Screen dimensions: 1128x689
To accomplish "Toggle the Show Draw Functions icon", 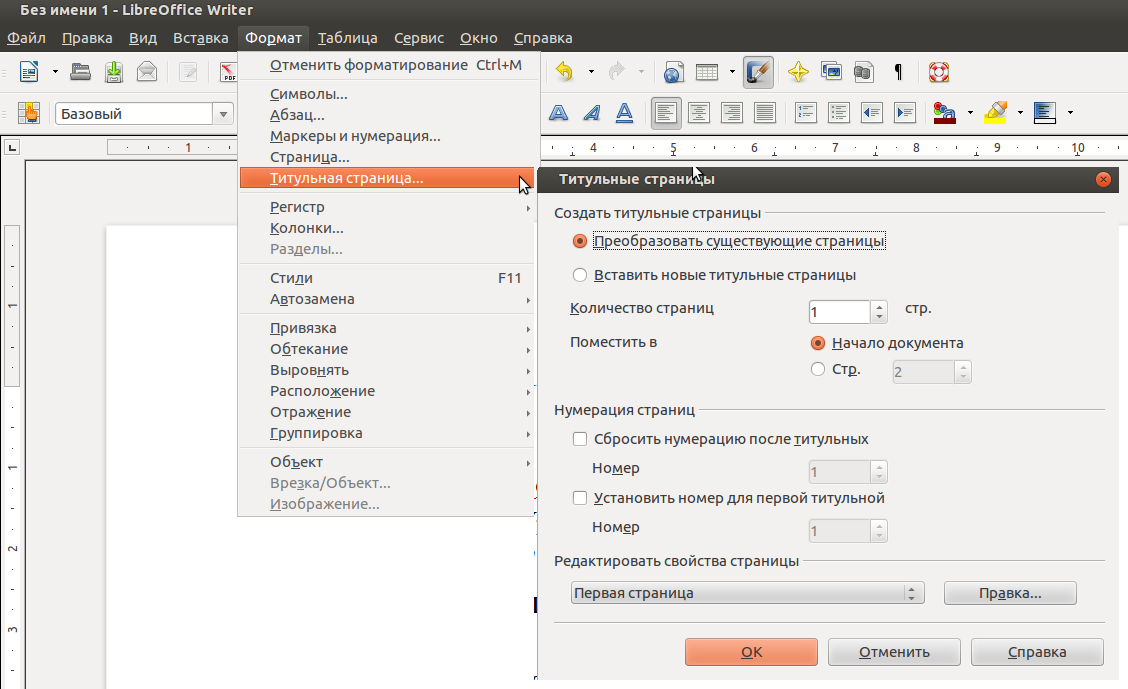I will pyautogui.click(x=759, y=72).
